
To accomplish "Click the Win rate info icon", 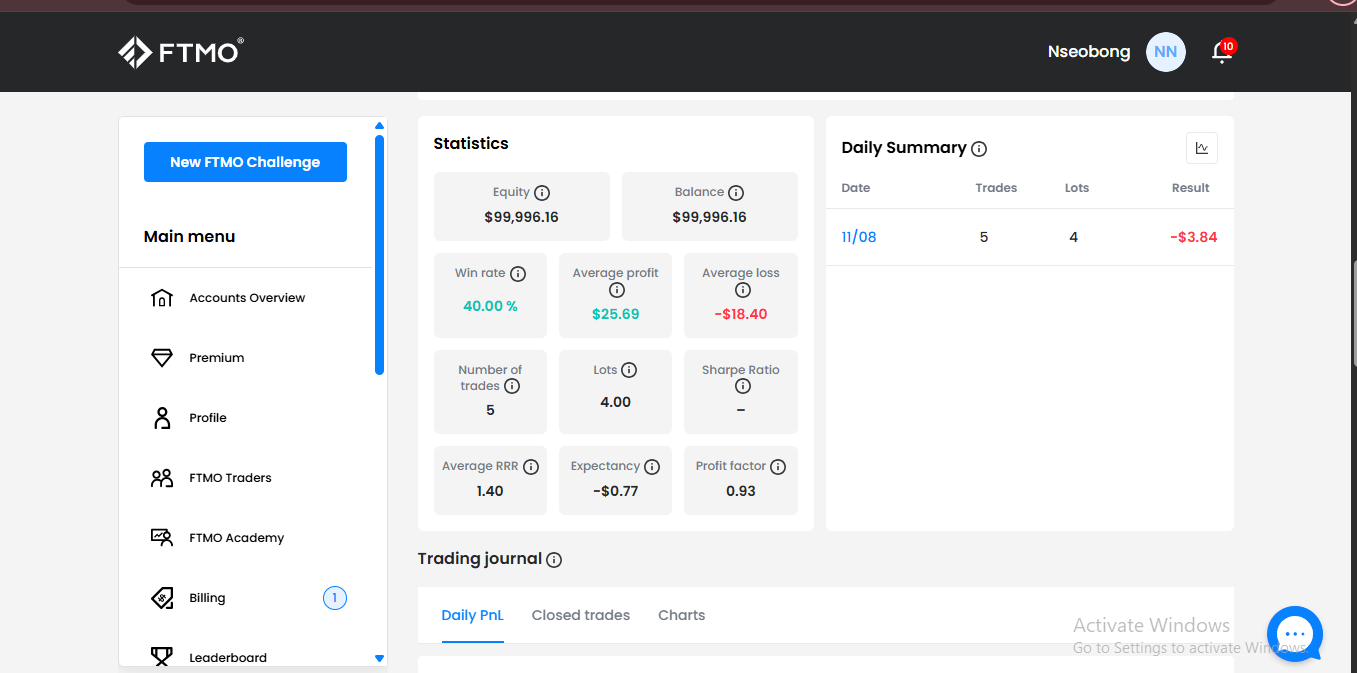I will [x=518, y=274].
